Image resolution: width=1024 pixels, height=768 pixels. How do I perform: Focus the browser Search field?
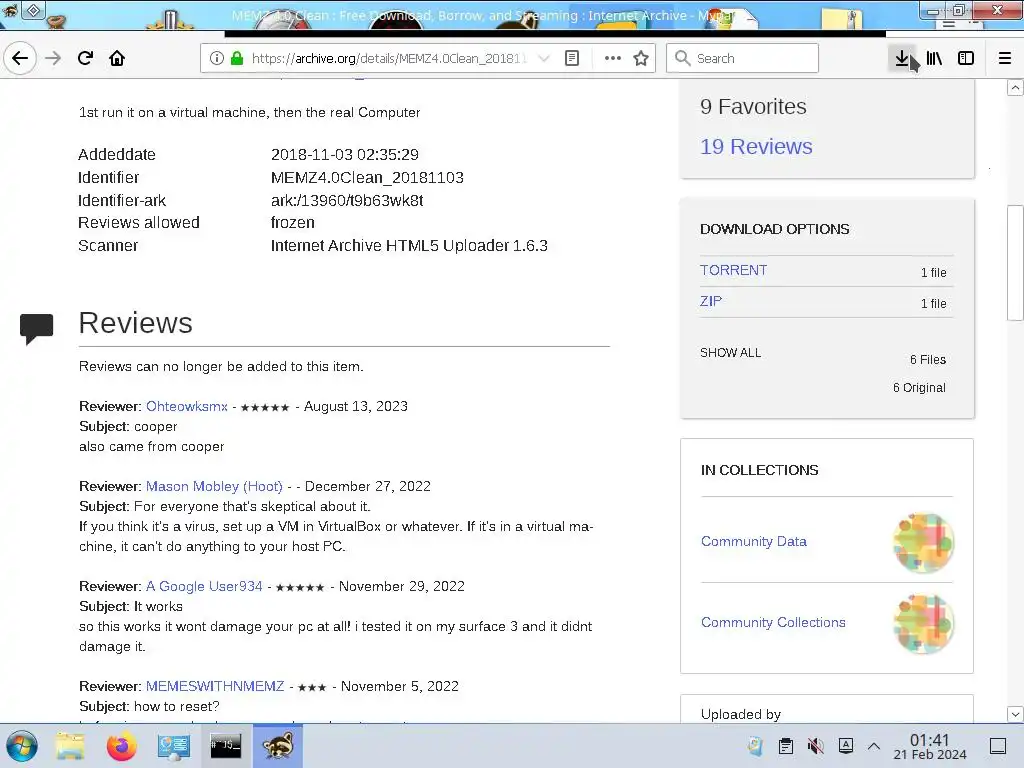click(x=743, y=58)
